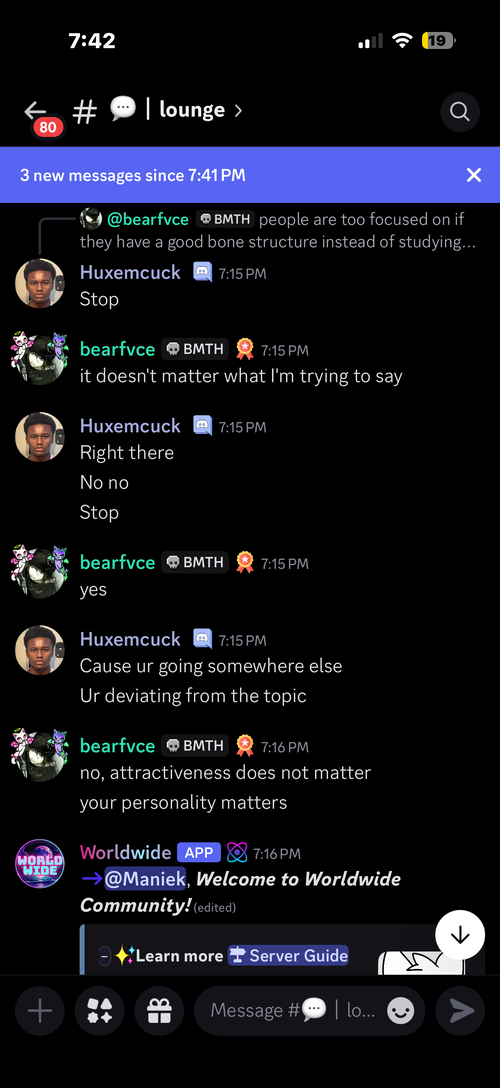The width and height of the screenshot is (500, 1088).
Task: Open the gift icon
Action: [x=159, y=1011]
